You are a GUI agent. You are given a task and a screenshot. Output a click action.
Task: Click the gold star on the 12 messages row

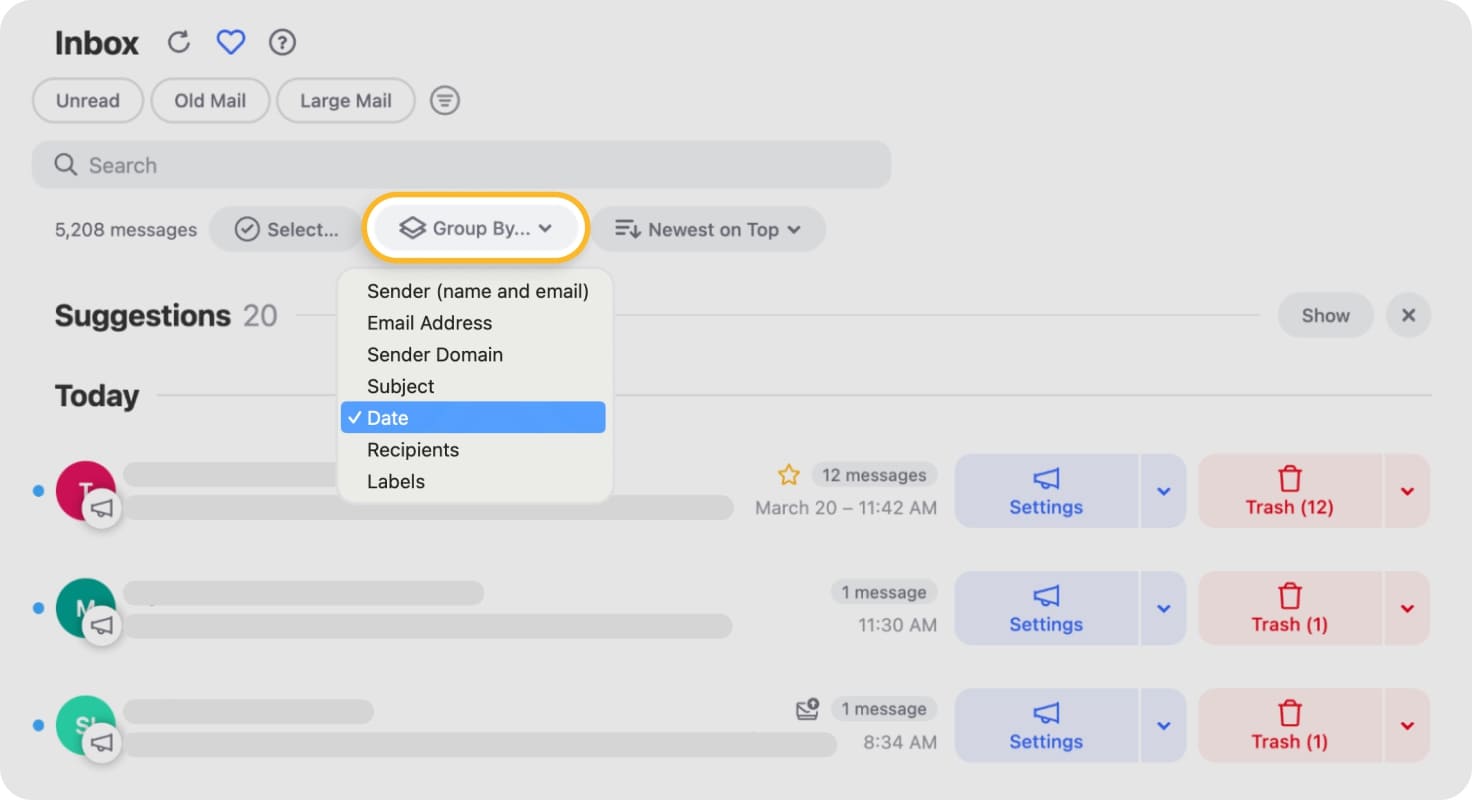coord(789,475)
